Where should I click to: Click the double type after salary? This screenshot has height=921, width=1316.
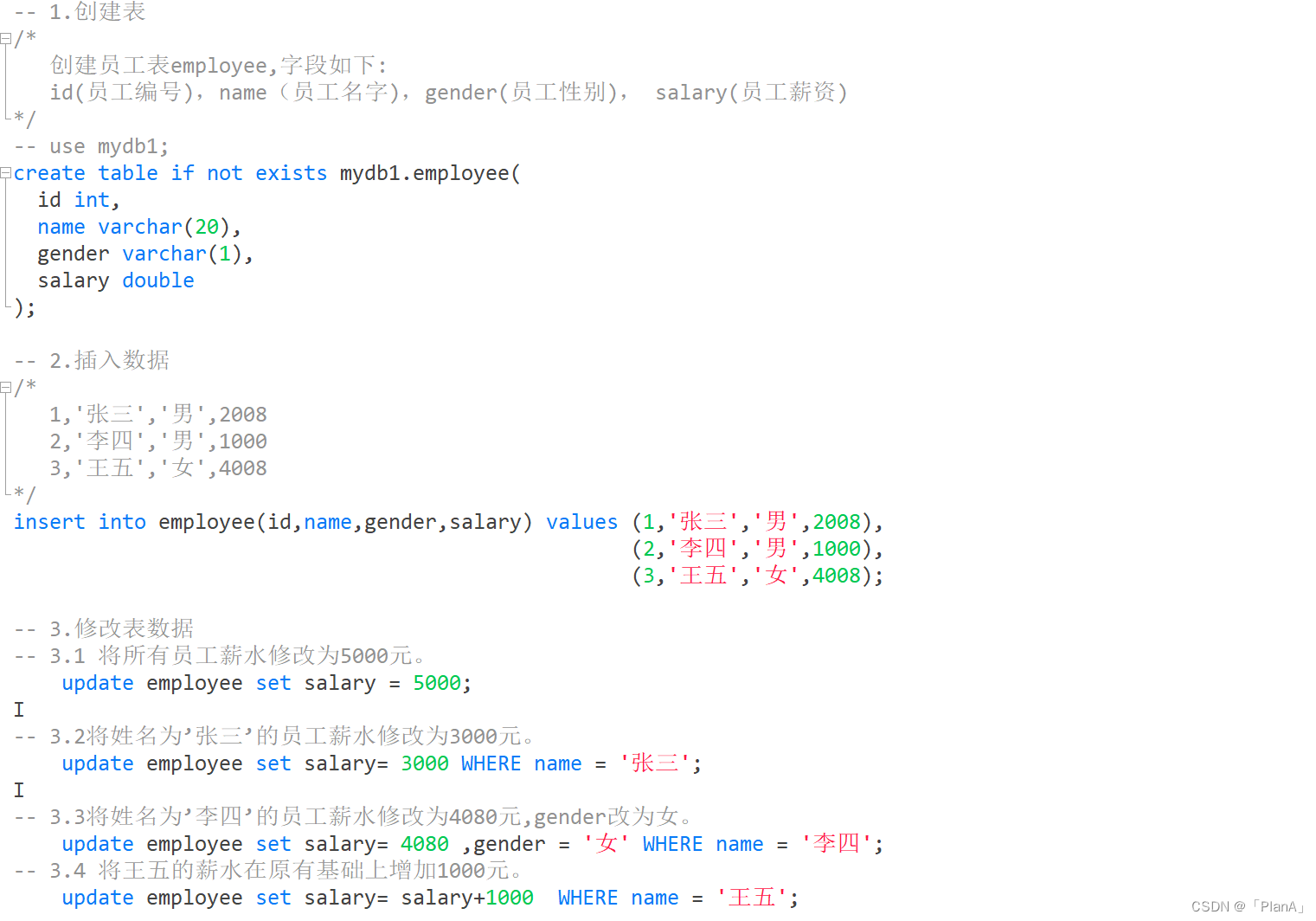coord(157,280)
